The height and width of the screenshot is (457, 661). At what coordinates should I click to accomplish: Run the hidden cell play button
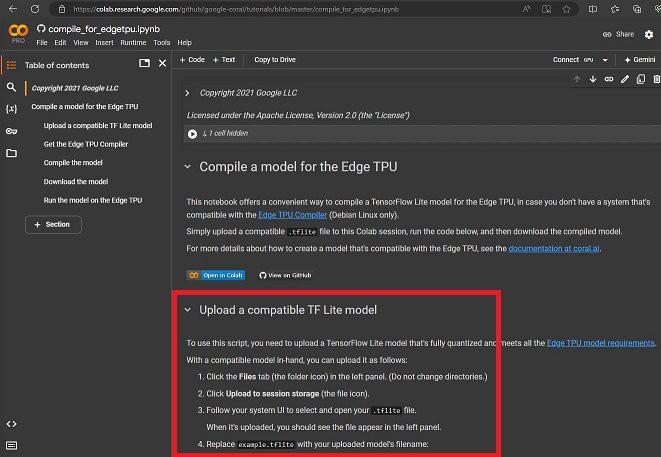[x=192, y=134]
